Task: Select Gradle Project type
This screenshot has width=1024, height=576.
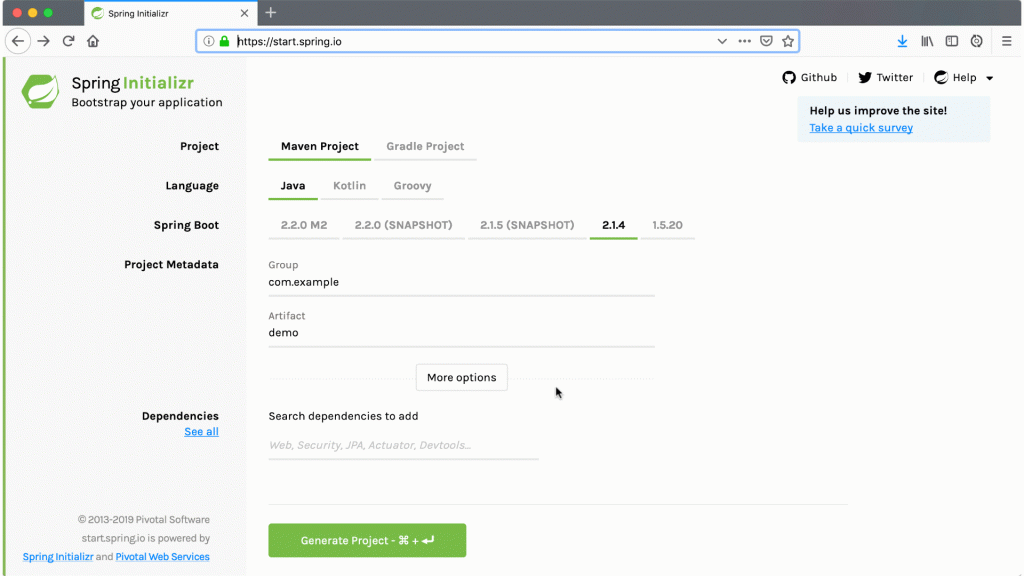Action: pyautogui.click(x=425, y=146)
